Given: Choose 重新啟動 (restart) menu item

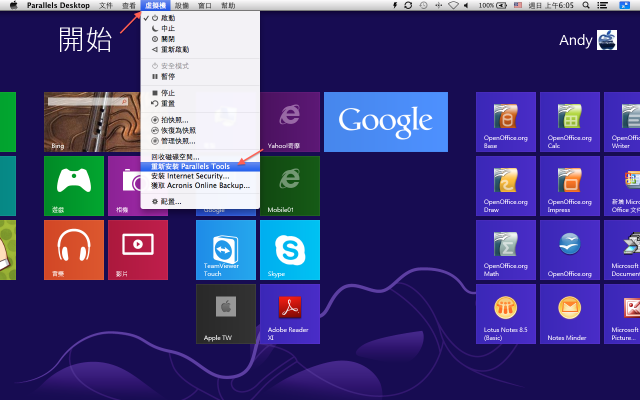Looking at the screenshot, I should (200, 49).
